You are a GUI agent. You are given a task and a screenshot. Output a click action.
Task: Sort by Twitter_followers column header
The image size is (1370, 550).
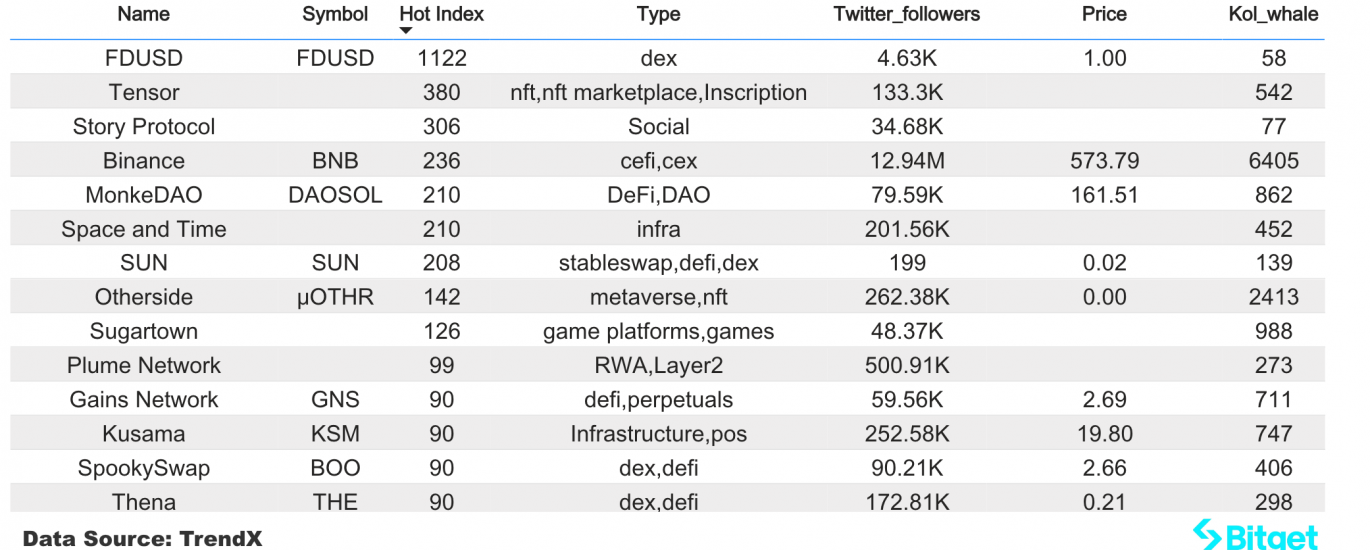click(907, 14)
